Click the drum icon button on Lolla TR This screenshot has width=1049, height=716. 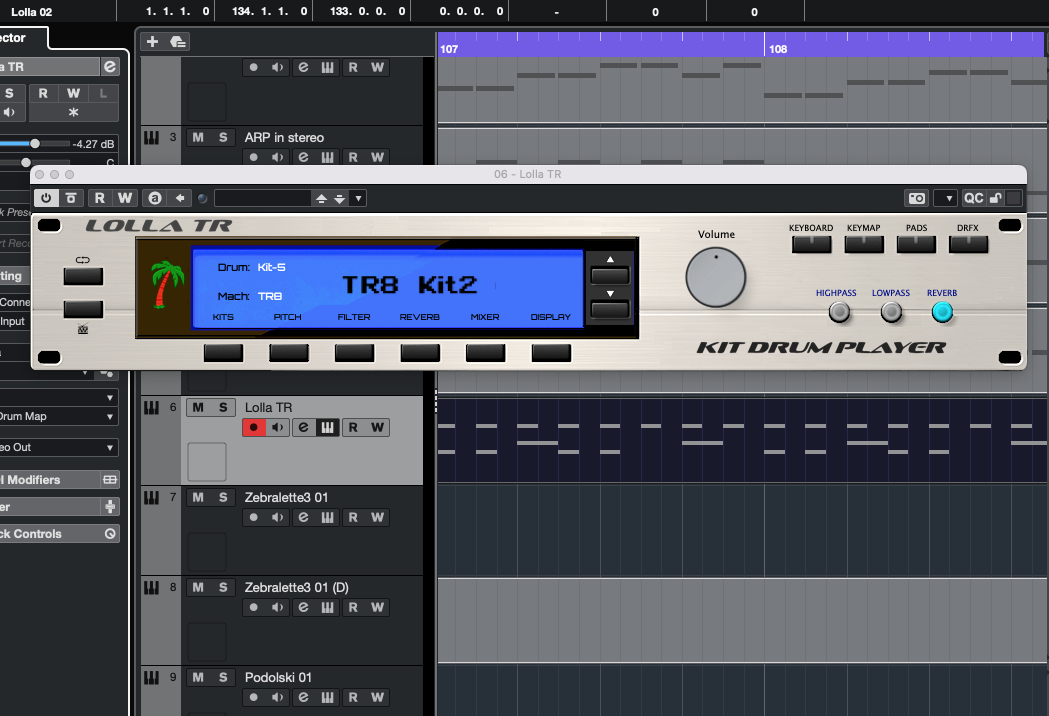click(84, 309)
